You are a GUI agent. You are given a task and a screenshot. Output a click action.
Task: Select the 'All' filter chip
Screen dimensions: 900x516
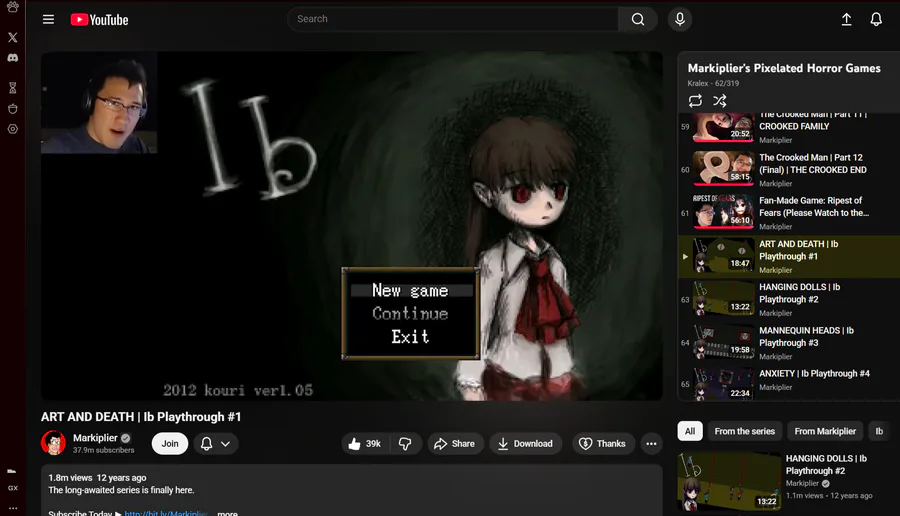pos(690,431)
